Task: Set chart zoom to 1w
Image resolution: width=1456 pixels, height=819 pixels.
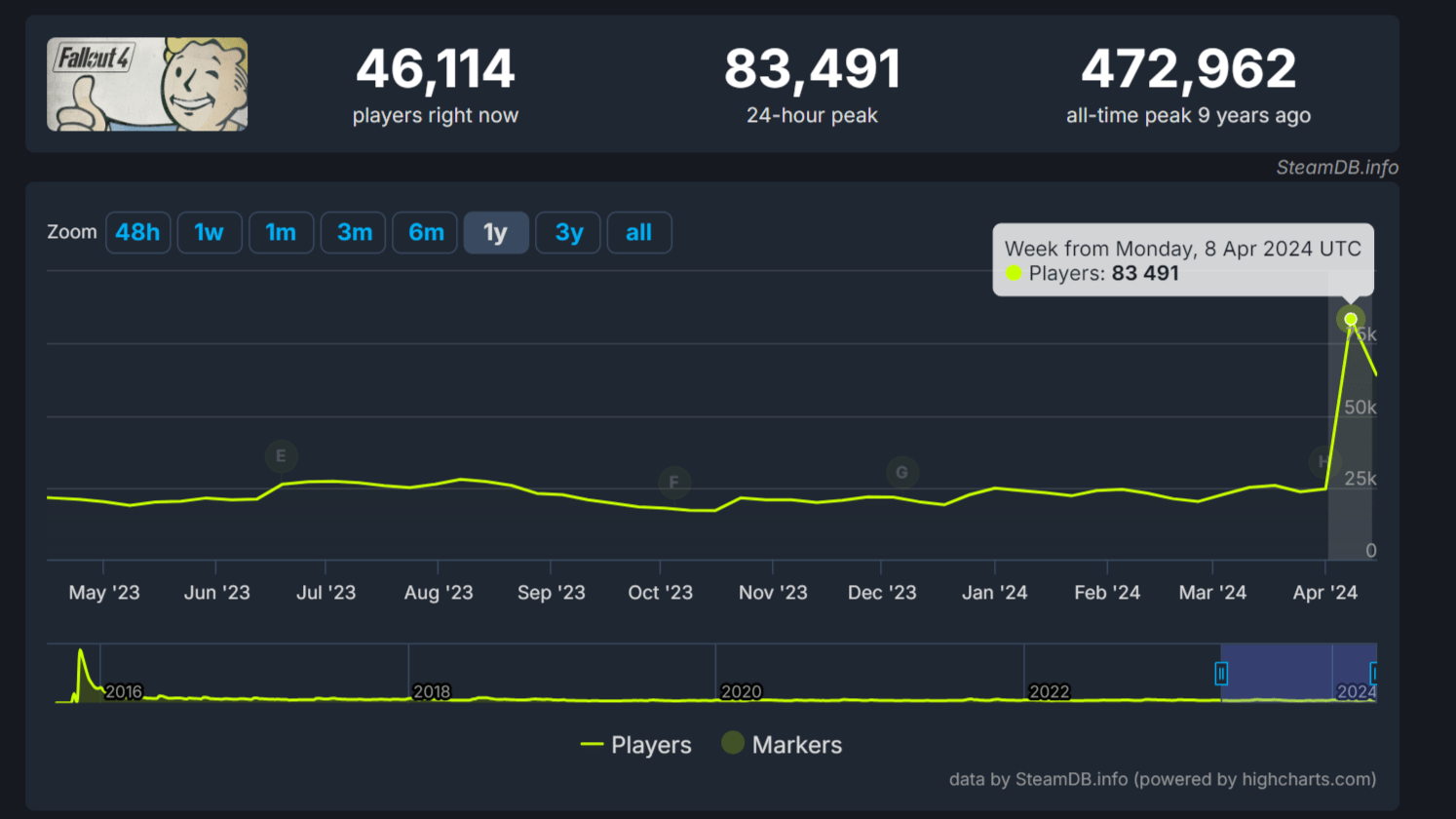Action: click(210, 233)
